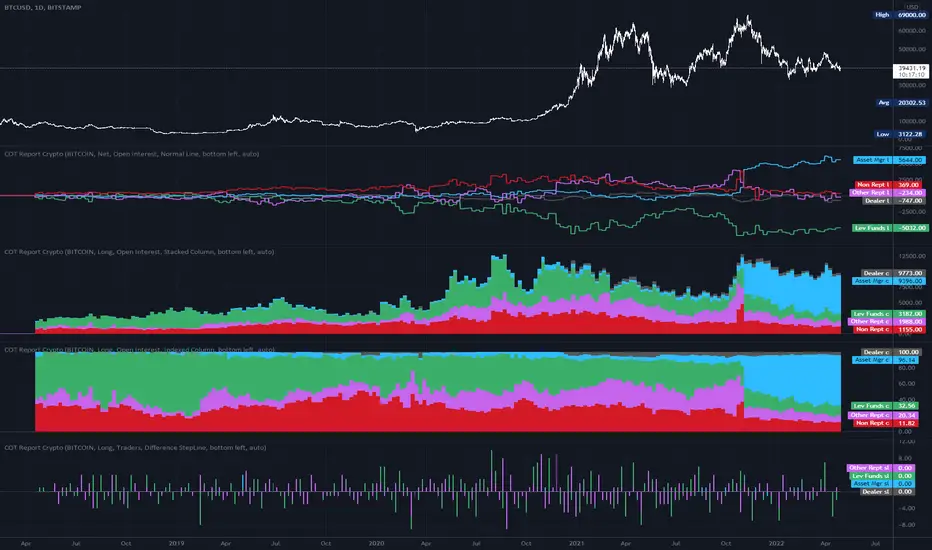Click the Low 3122.28 price label
The width and height of the screenshot is (932, 550).
coord(900,134)
